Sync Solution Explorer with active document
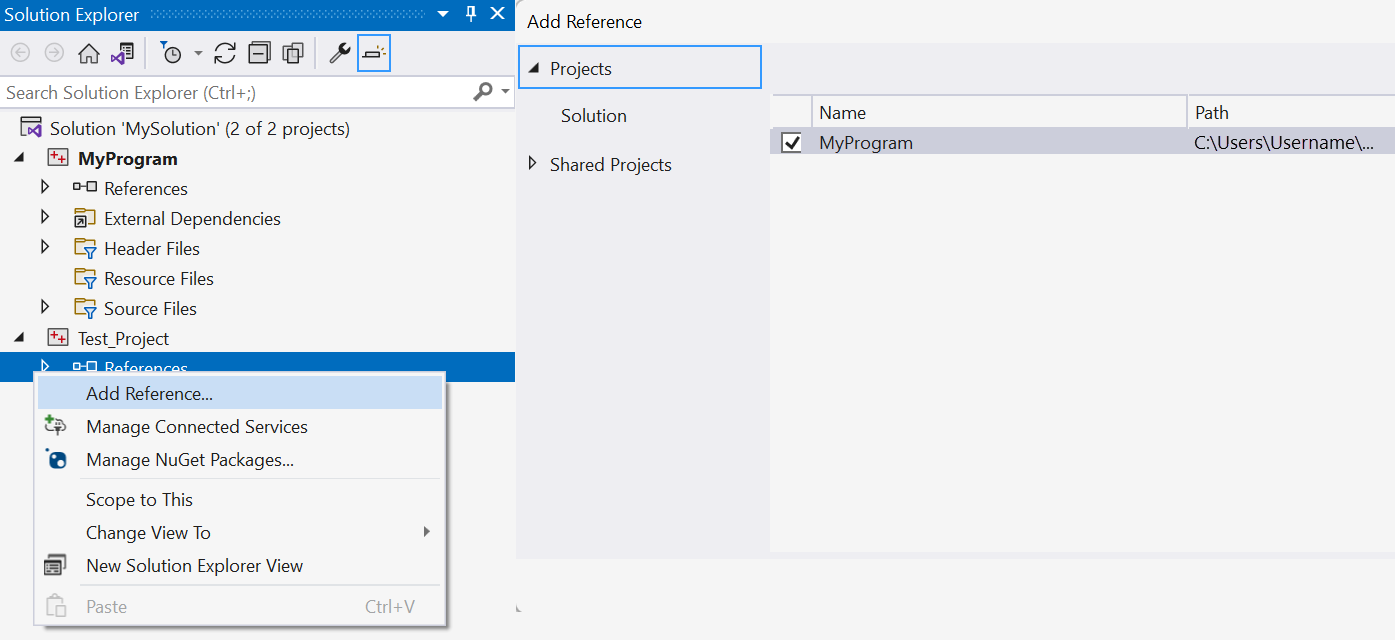The width and height of the screenshot is (1395, 640). point(121,52)
